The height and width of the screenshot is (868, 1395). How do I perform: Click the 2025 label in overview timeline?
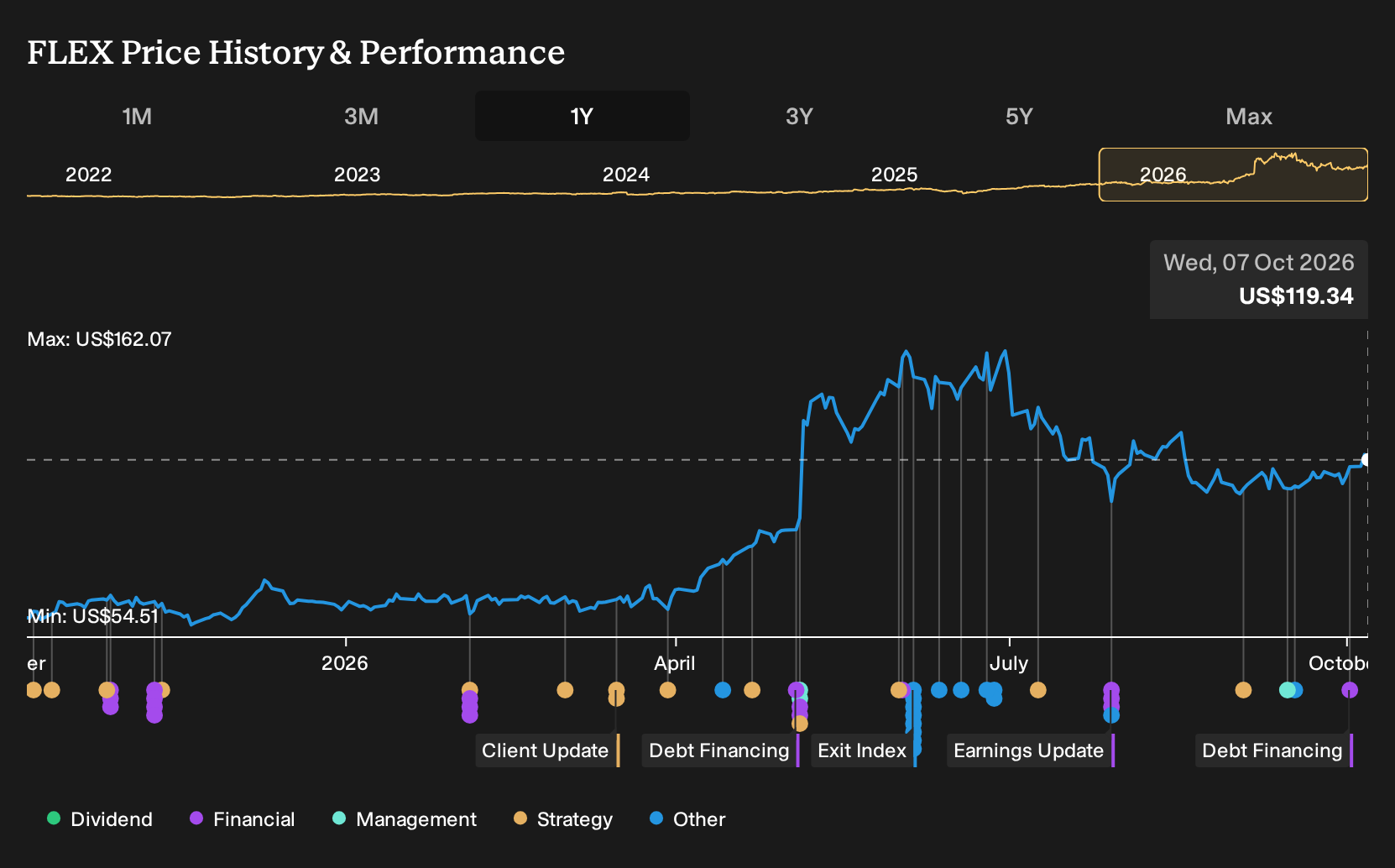tap(895, 175)
